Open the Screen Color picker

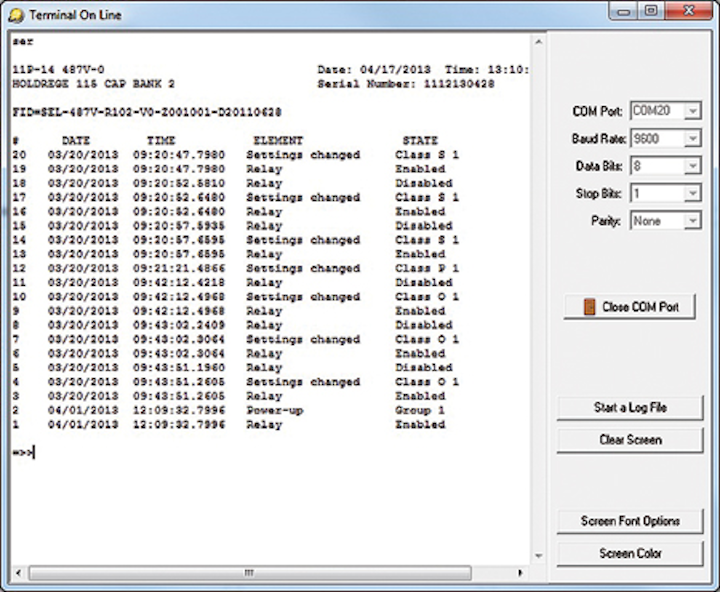(x=630, y=553)
